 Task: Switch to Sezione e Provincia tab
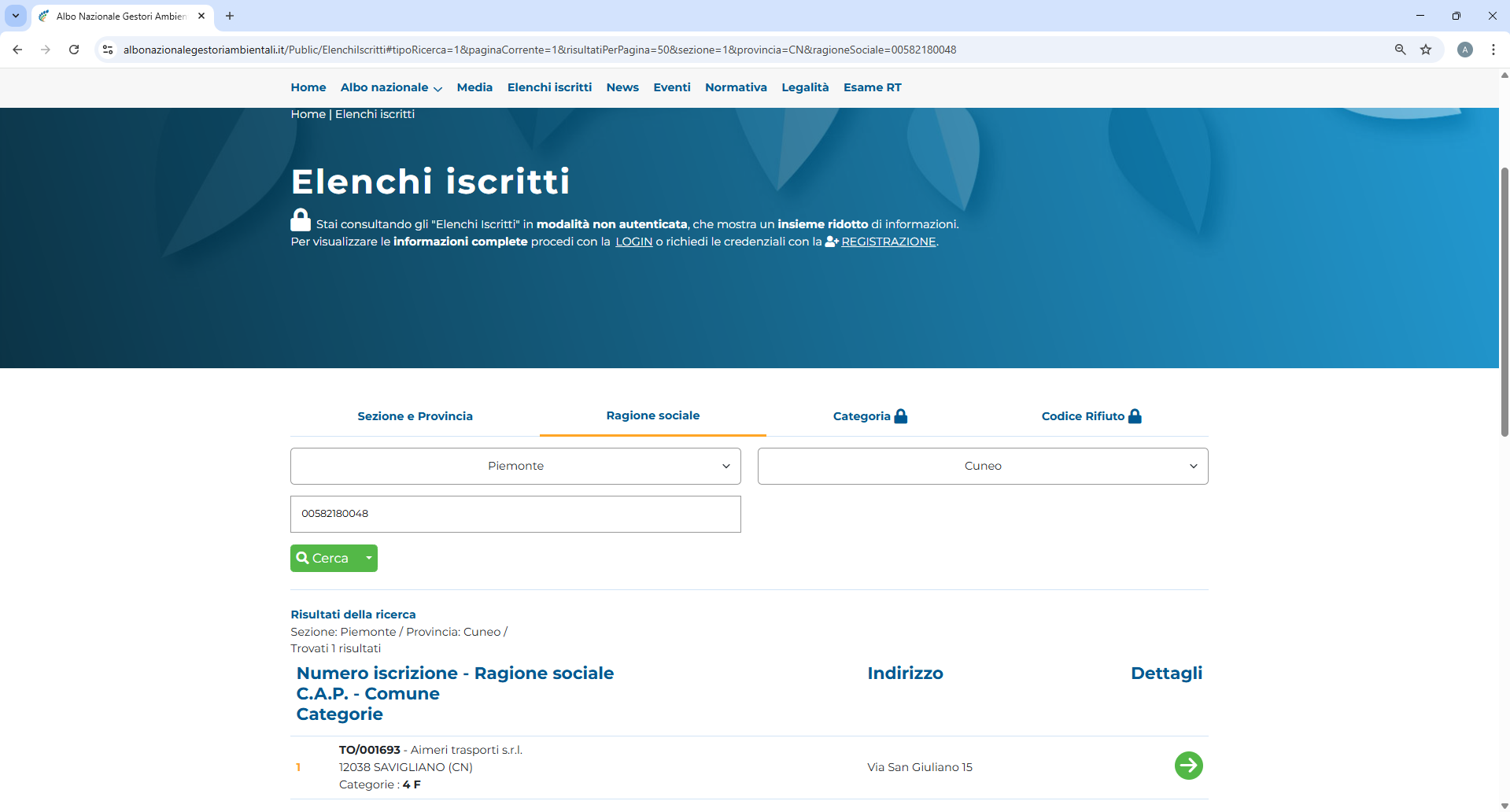pos(415,416)
